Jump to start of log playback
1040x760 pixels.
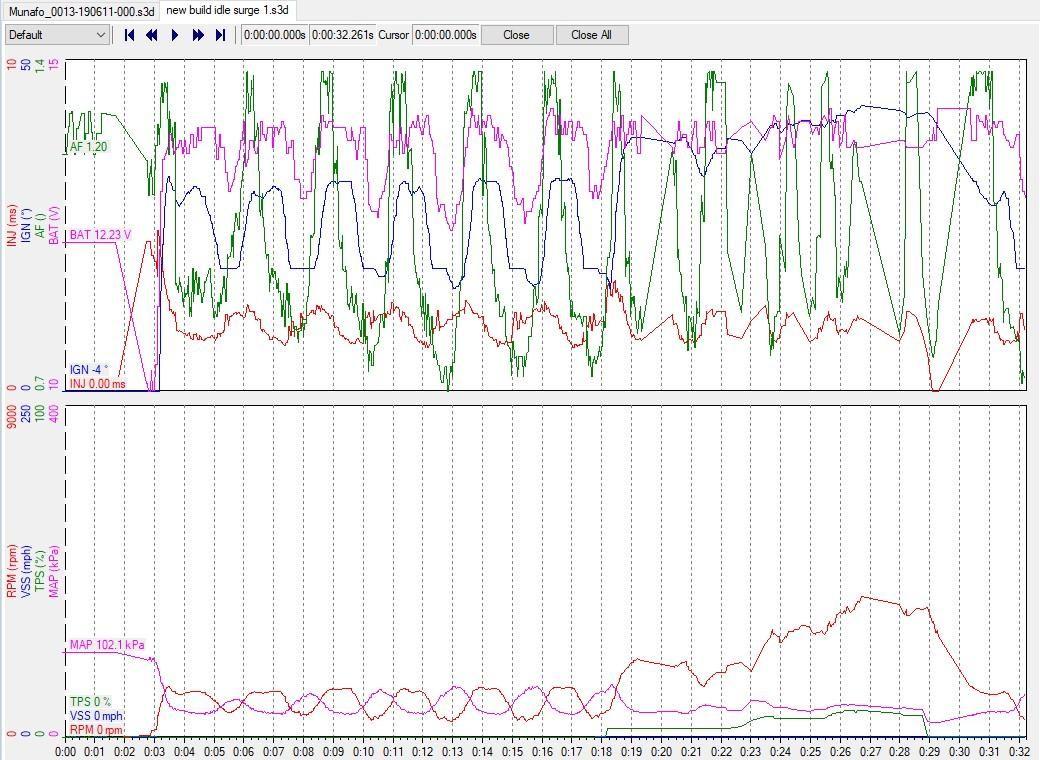(130, 35)
